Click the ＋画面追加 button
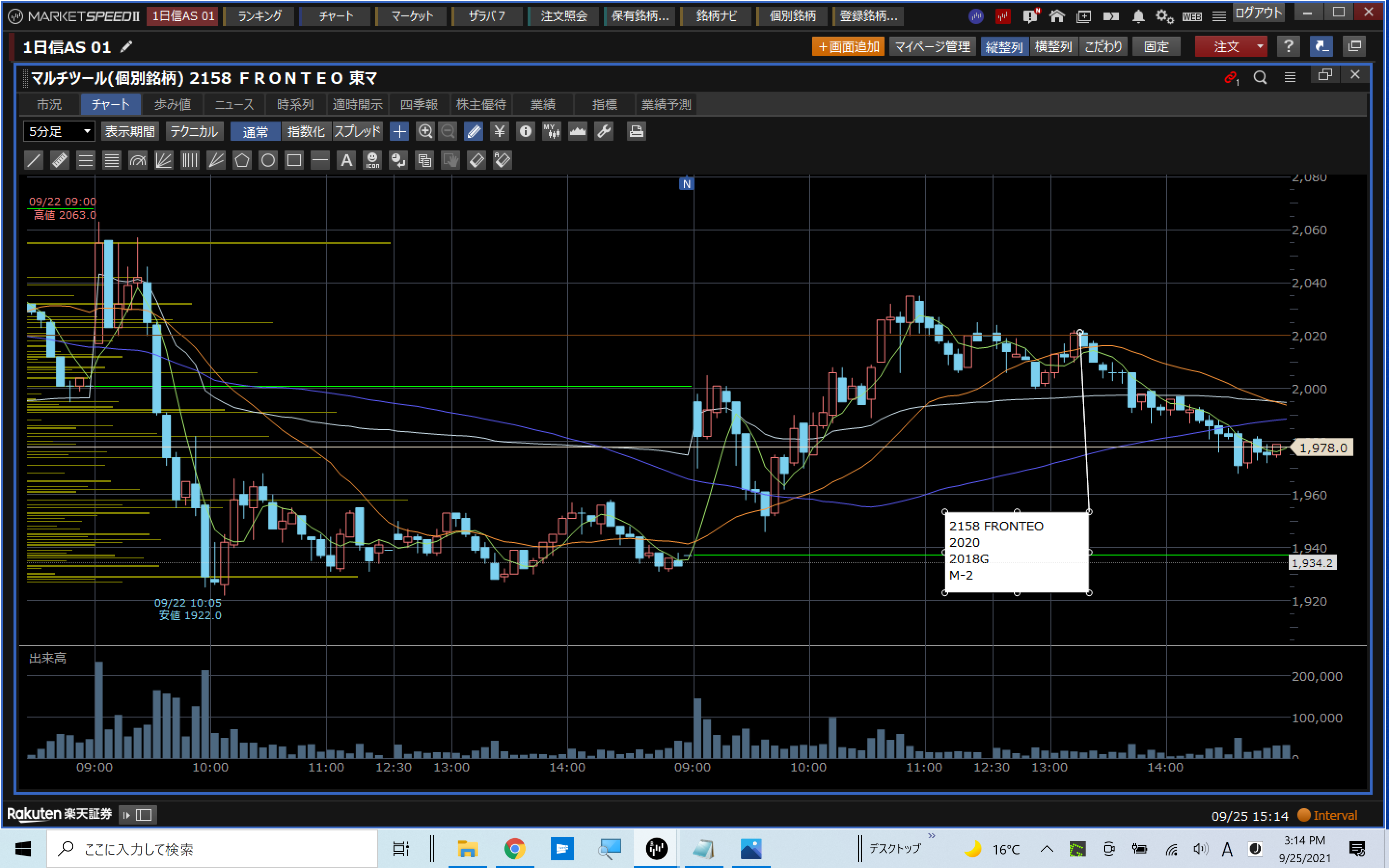Screen dimensions: 1389x868 coord(848,46)
